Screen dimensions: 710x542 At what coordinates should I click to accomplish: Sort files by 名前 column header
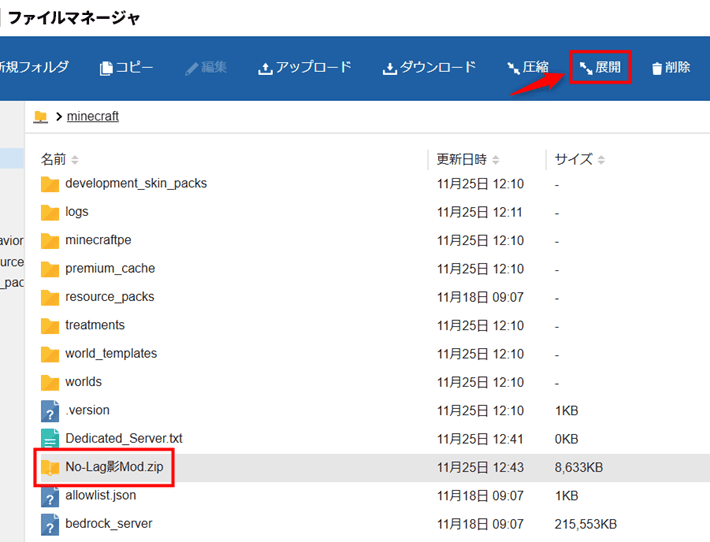[x=54, y=160]
